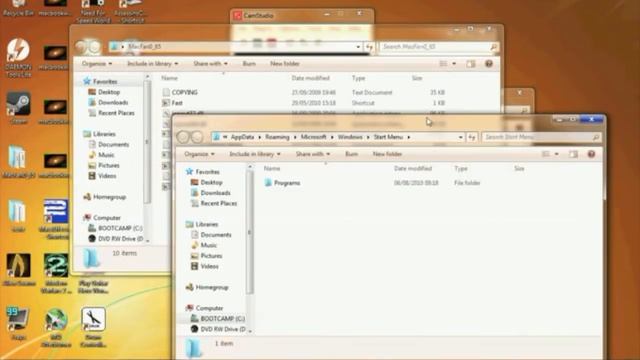Show preview pane in Start Menu window
This screenshot has width=640, height=360.
(573, 154)
